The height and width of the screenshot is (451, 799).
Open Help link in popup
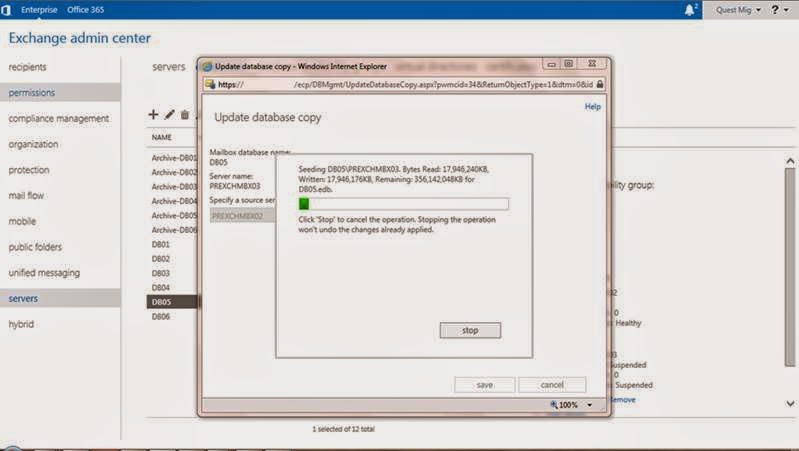[593, 107]
